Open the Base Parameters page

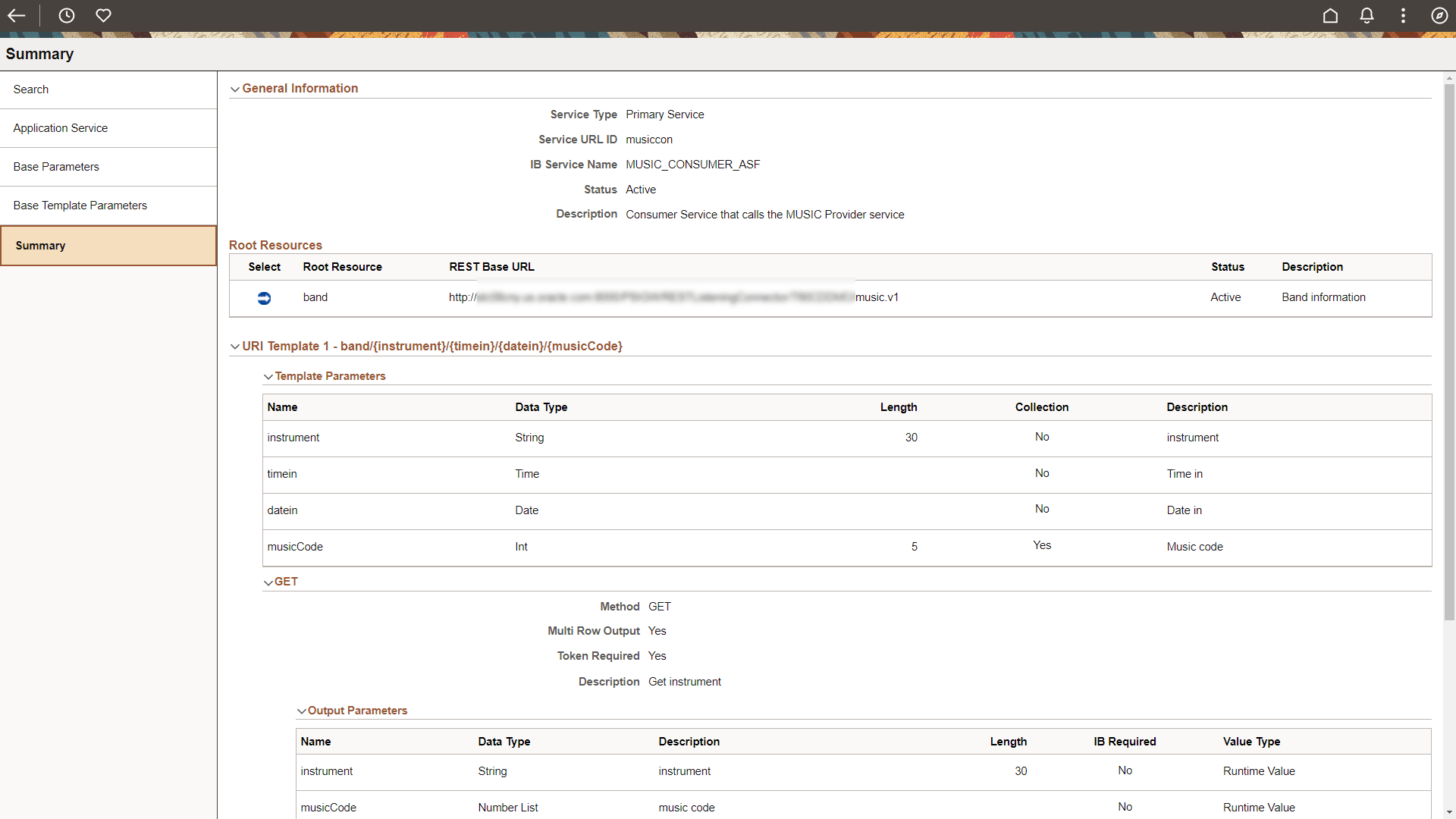point(56,166)
